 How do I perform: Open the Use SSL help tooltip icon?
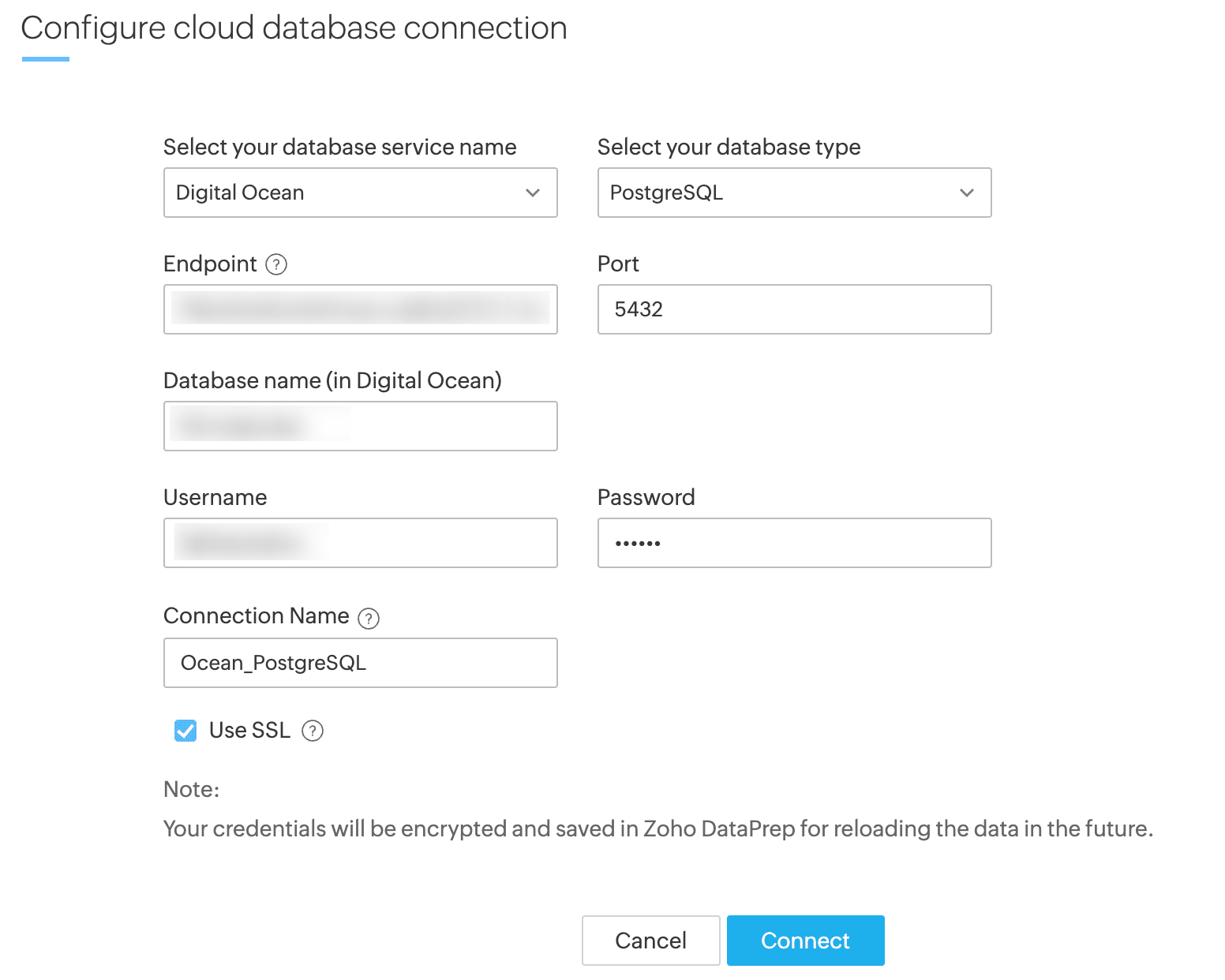point(313,731)
